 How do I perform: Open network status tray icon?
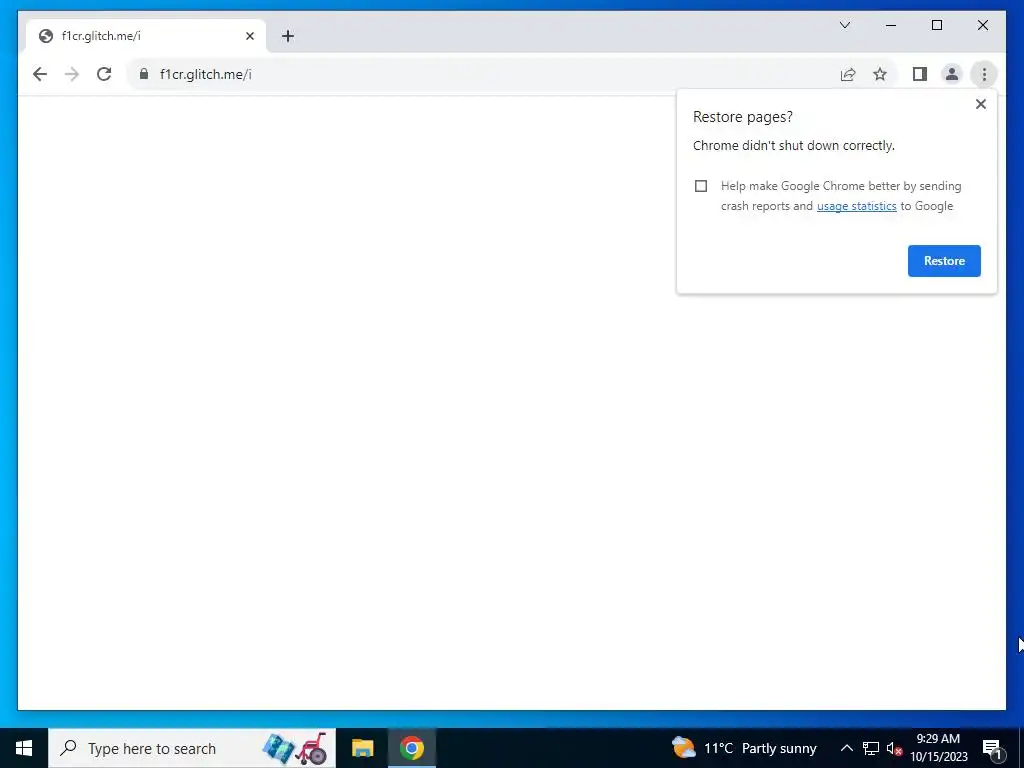click(870, 748)
